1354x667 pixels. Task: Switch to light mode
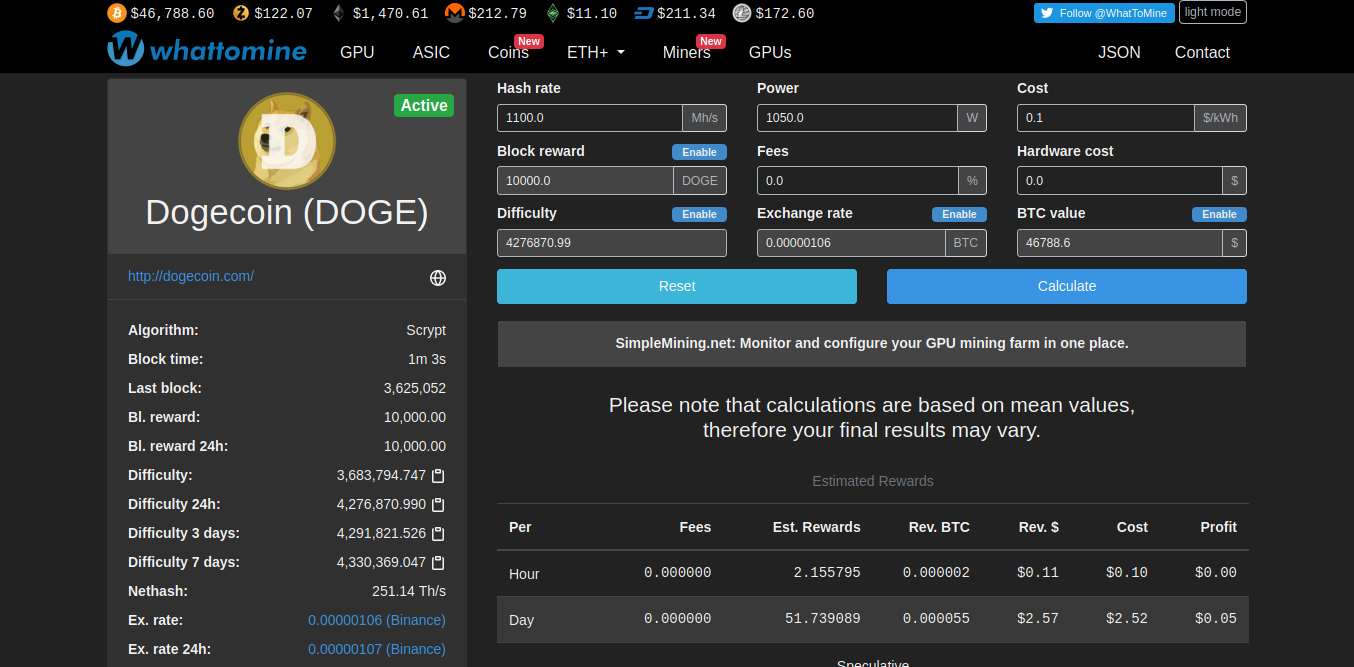pyautogui.click(x=1213, y=12)
